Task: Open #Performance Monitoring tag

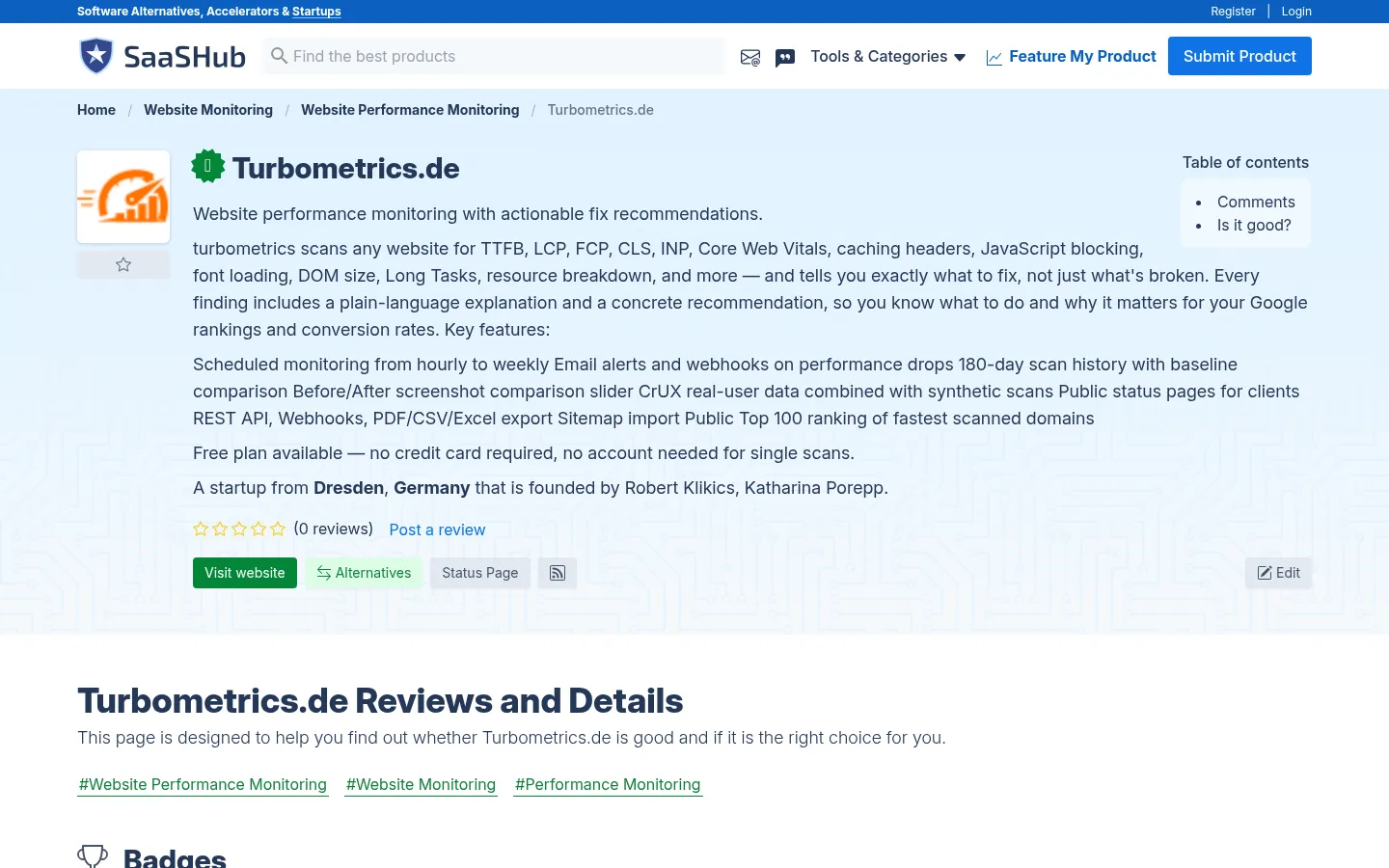Action: (608, 784)
